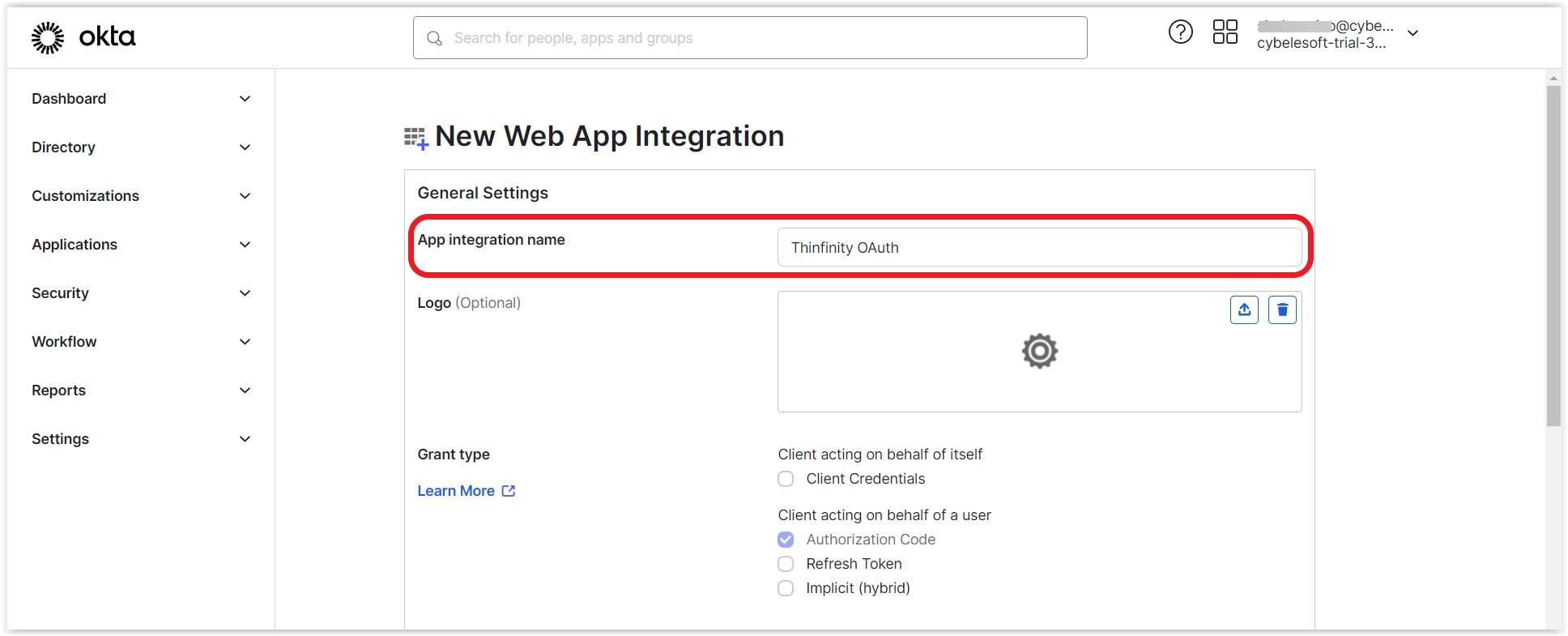
Task: Click the people, apps and groups search box
Action: 750,38
